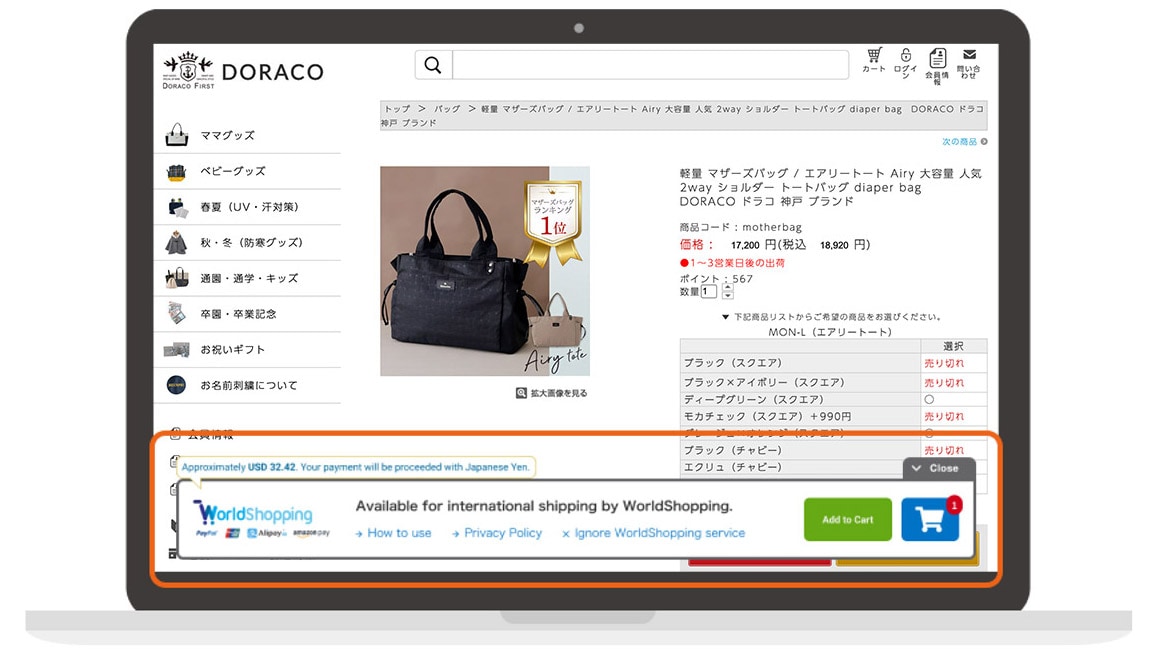This screenshot has height=655, width=1159.
Task: Click the green Add to Cart button
Action: (x=848, y=520)
